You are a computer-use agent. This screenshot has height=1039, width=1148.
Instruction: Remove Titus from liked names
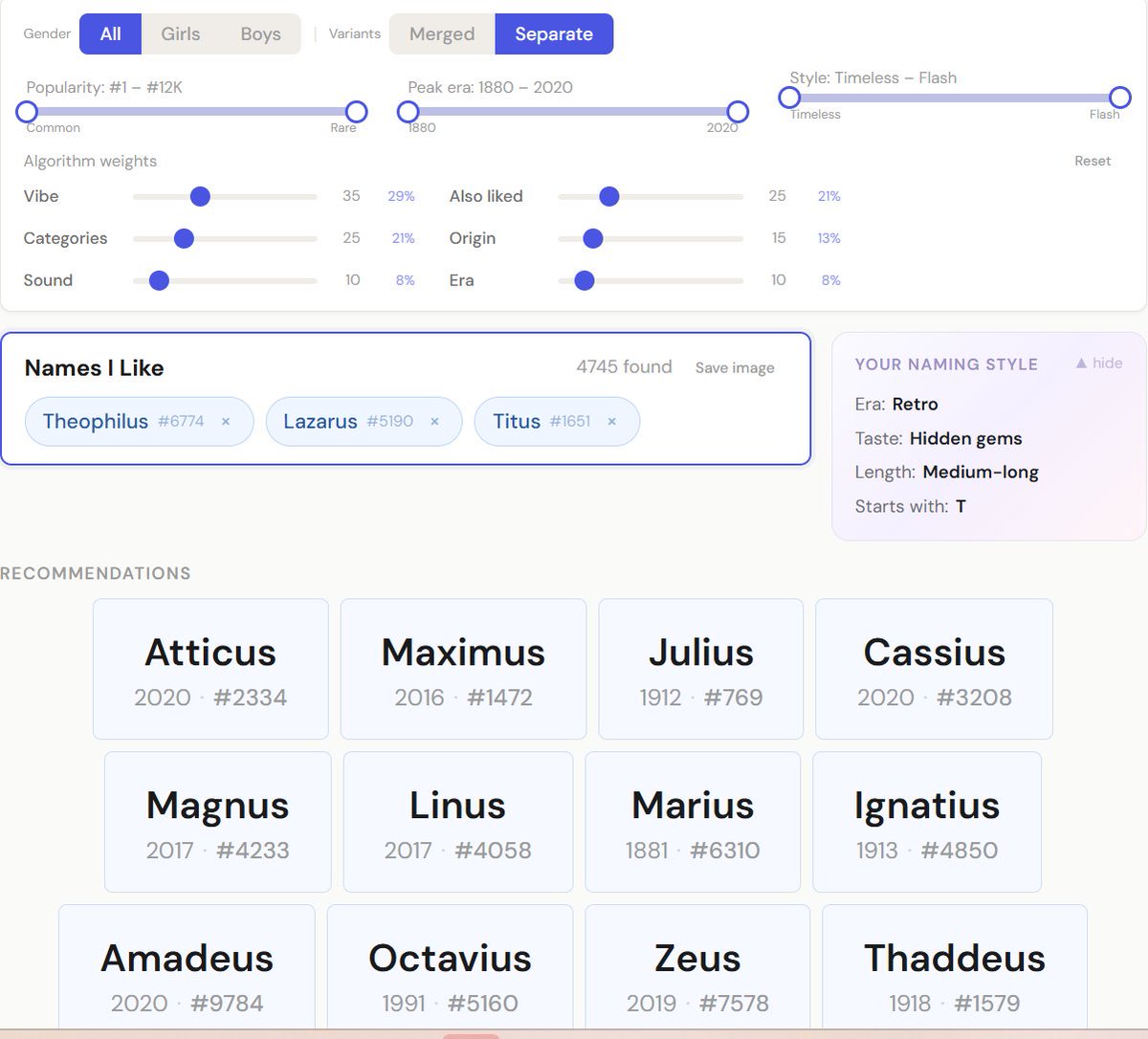tap(611, 422)
